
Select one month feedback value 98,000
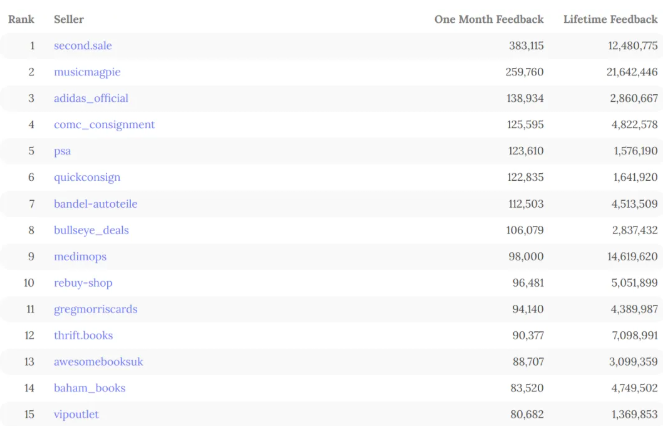(x=526, y=256)
